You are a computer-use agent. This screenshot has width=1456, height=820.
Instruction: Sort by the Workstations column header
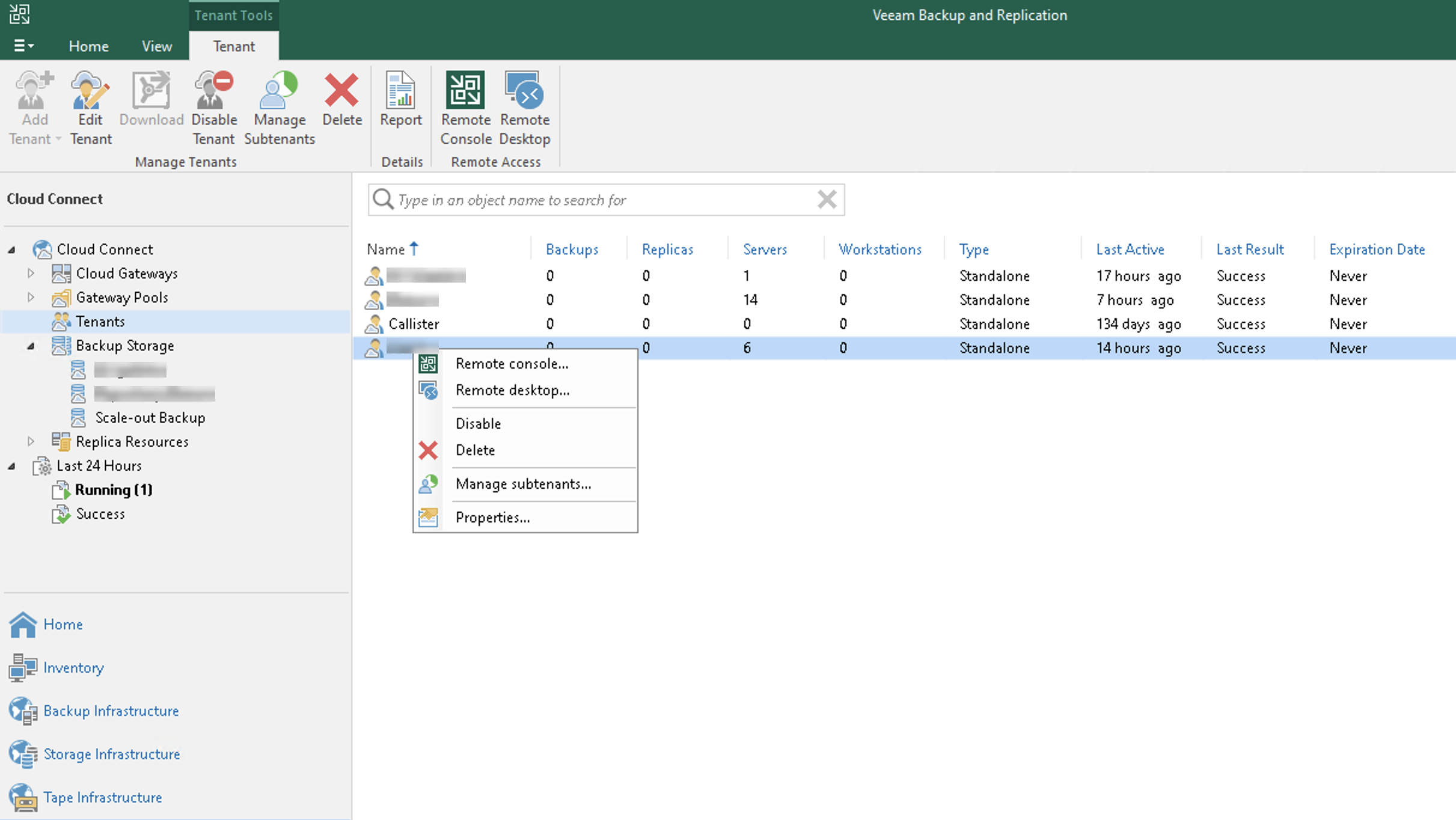point(879,249)
